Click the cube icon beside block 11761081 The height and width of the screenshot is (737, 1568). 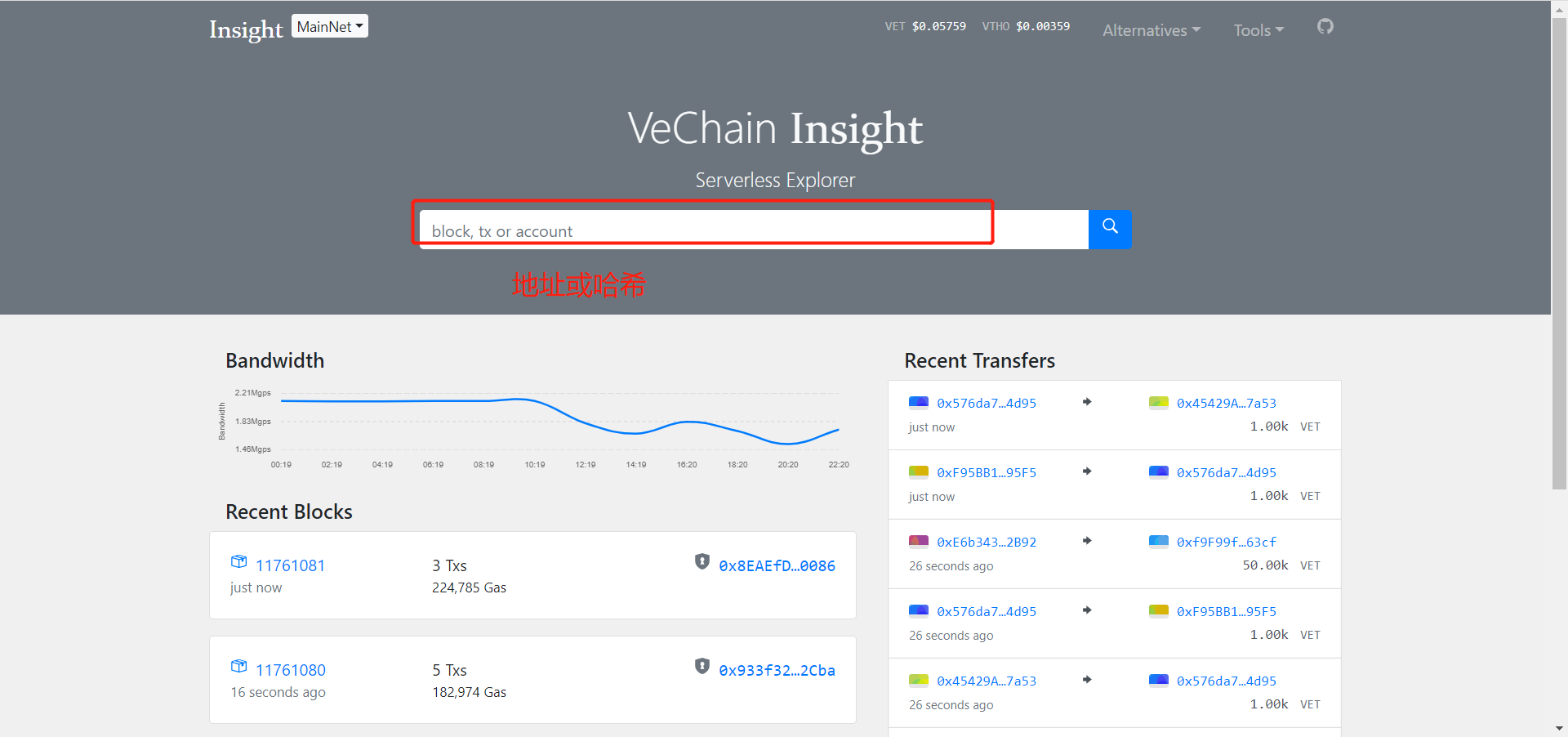point(238,562)
